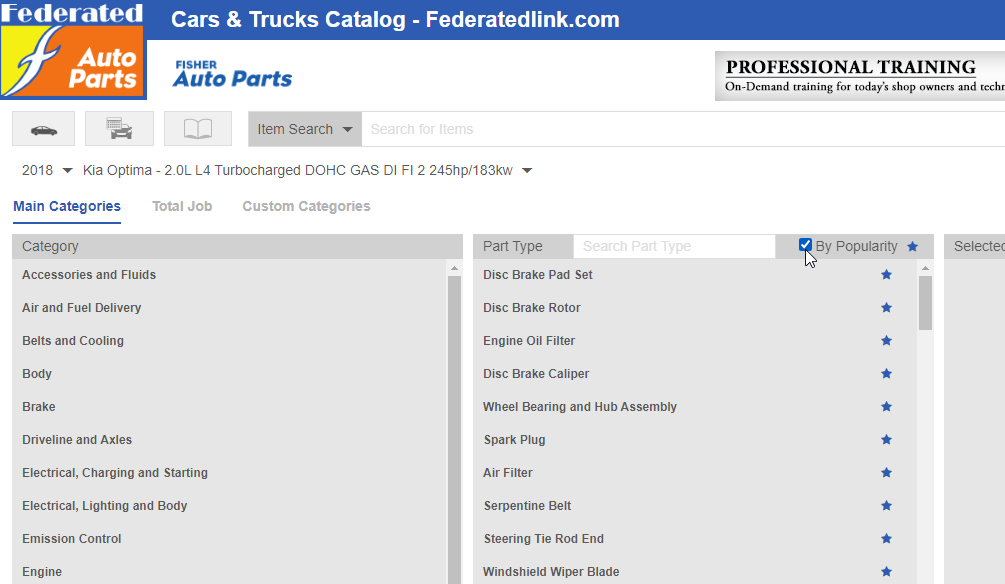Click the Search for Items field
Screen dimensions: 1005x584
(x=680, y=129)
